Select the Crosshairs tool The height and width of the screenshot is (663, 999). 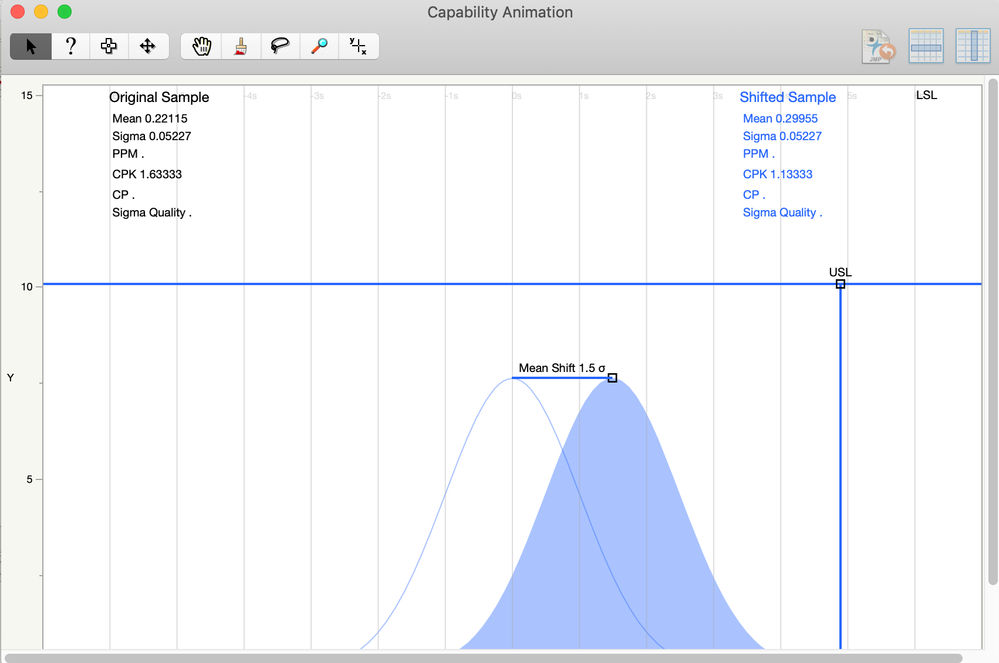(x=358, y=46)
